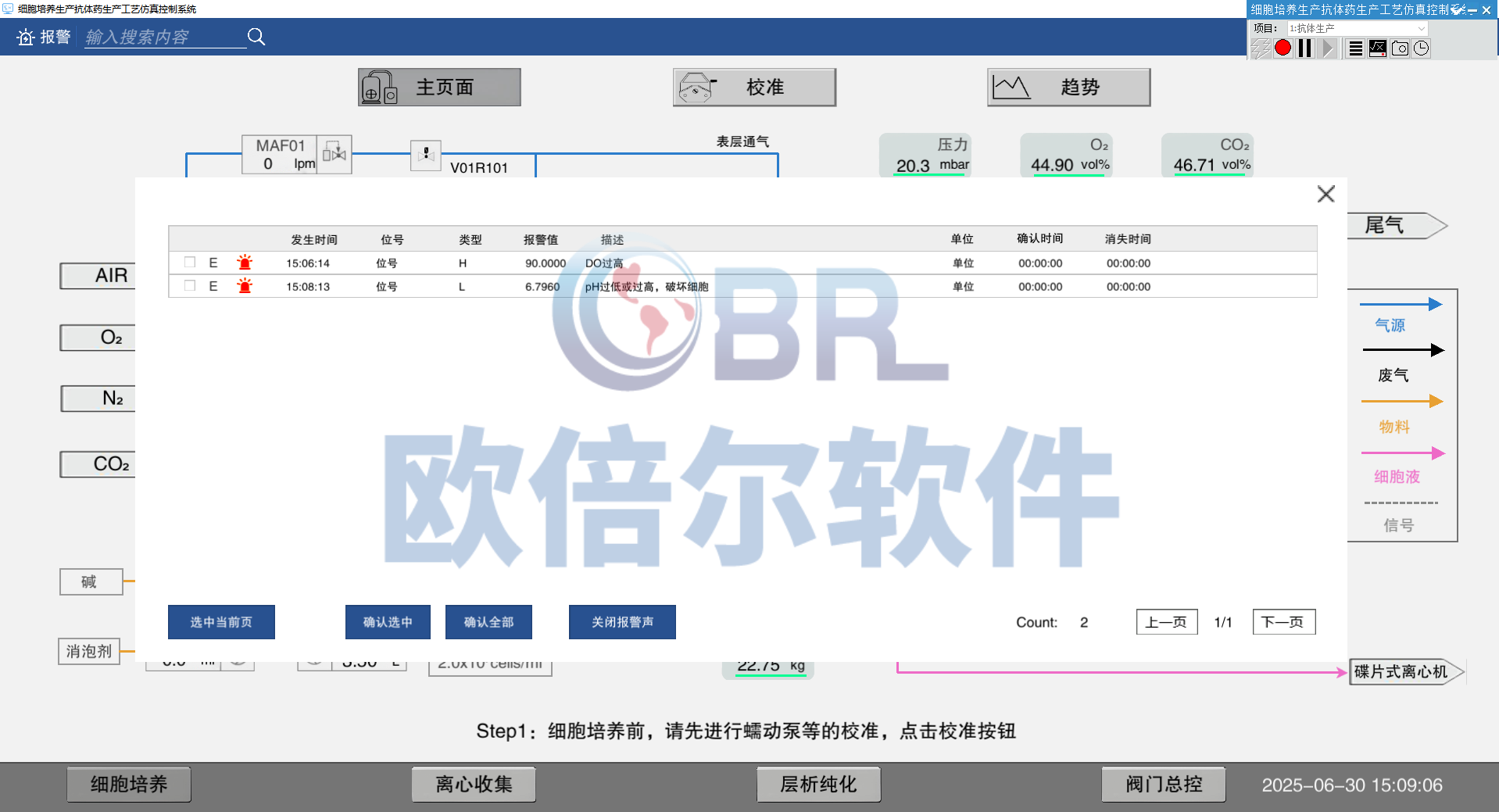Click 选中当前页 to select current page
The height and width of the screenshot is (812, 1499).
coord(221,622)
